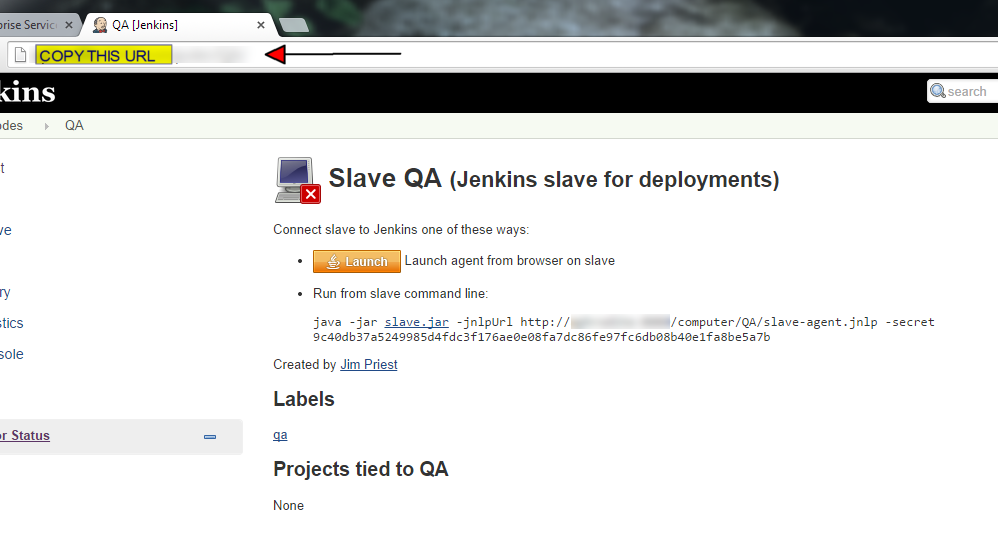Click the offline Slave QA computer icon
This screenshot has height=557, width=998.
pos(296,180)
